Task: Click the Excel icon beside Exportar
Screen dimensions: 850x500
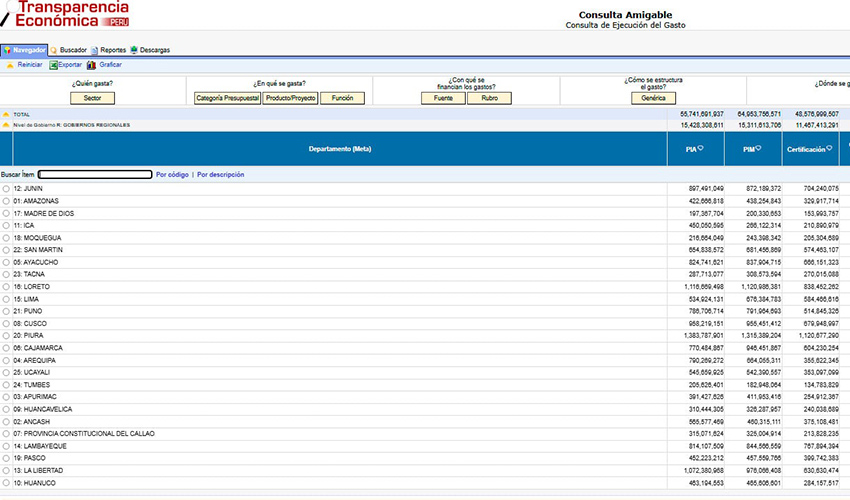Action: pyautogui.click(x=53, y=65)
